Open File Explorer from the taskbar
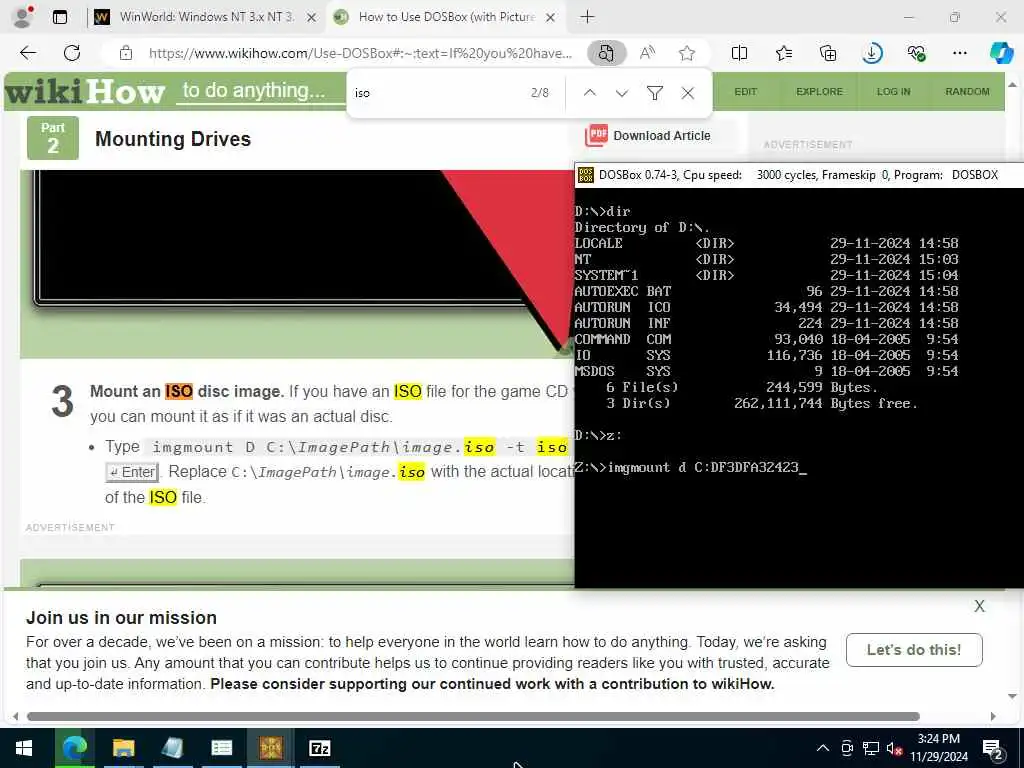 tap(123, 748)
